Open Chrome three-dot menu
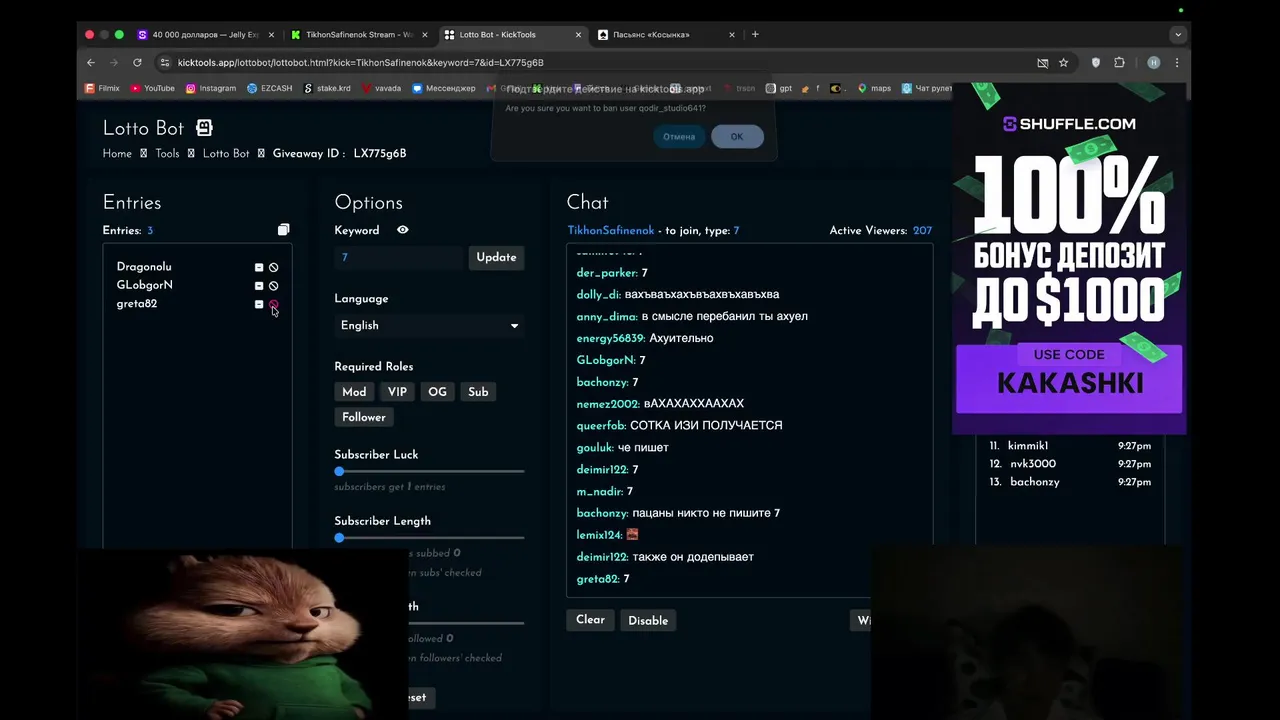The width and height of the screenshot is (1280, 720). click(x=1177, y=62)
